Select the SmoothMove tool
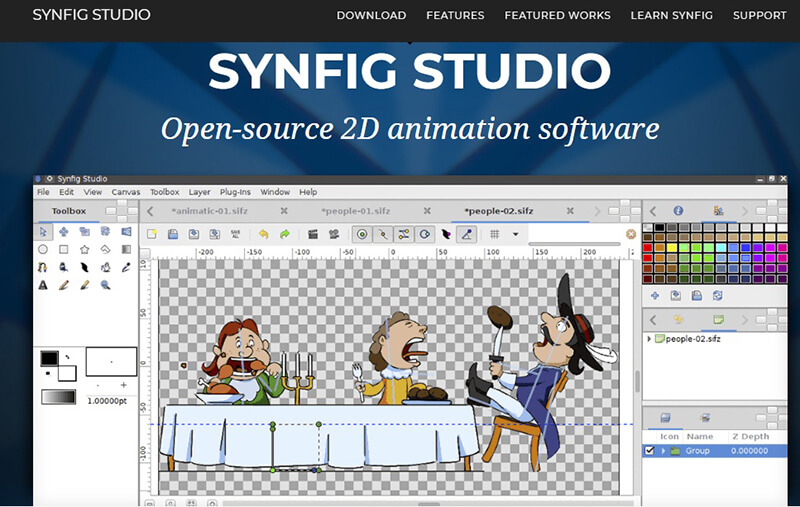 [64, 232]
